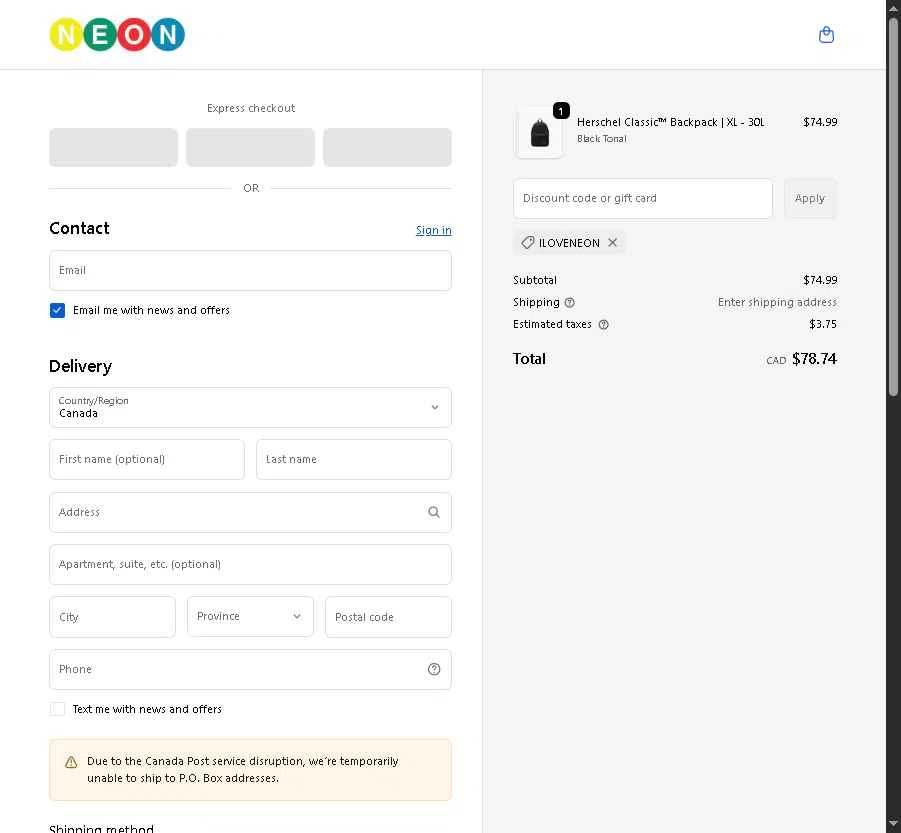Open the Country/Region dropdown
Screen dimensions: 901x833
click(x=250, y=407)
